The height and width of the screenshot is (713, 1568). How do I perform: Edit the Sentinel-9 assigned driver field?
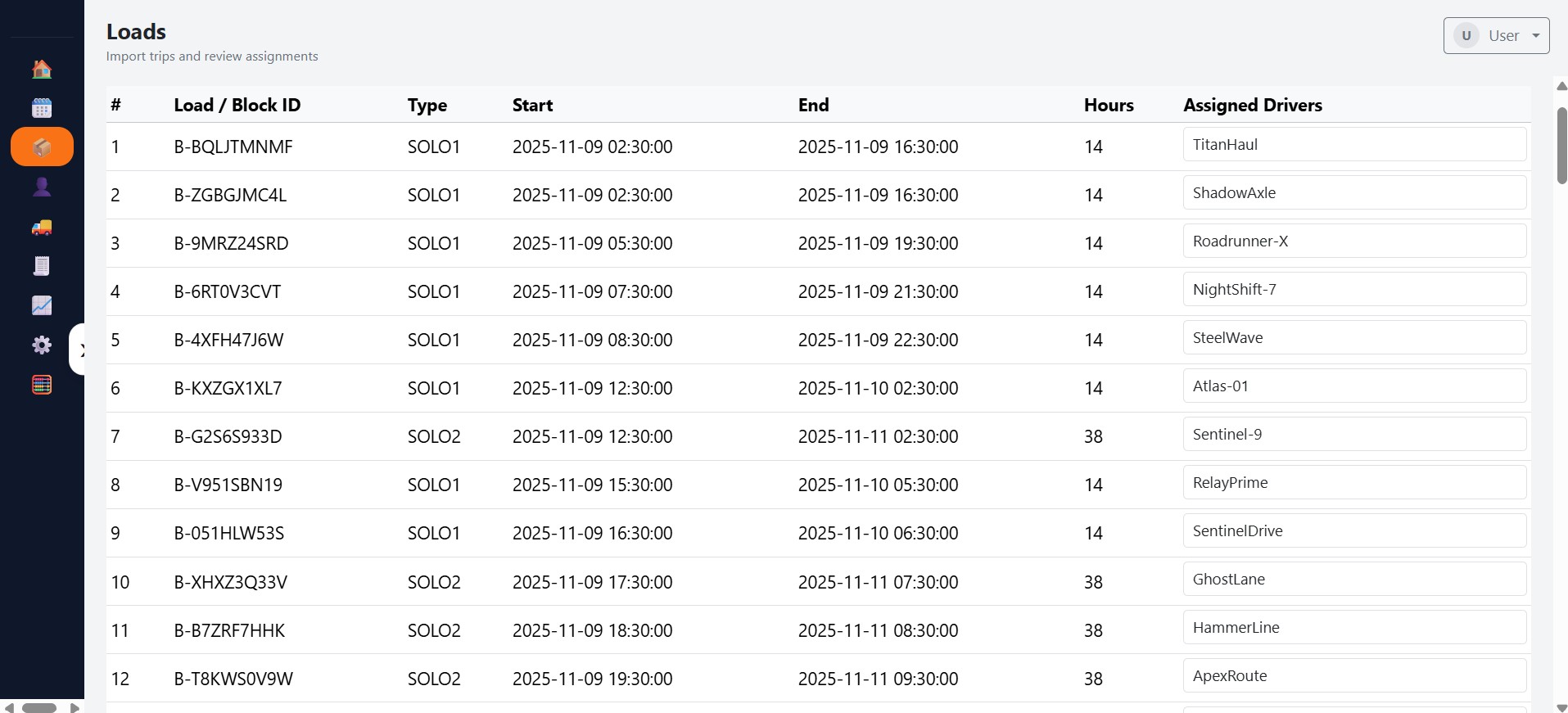1354,435
